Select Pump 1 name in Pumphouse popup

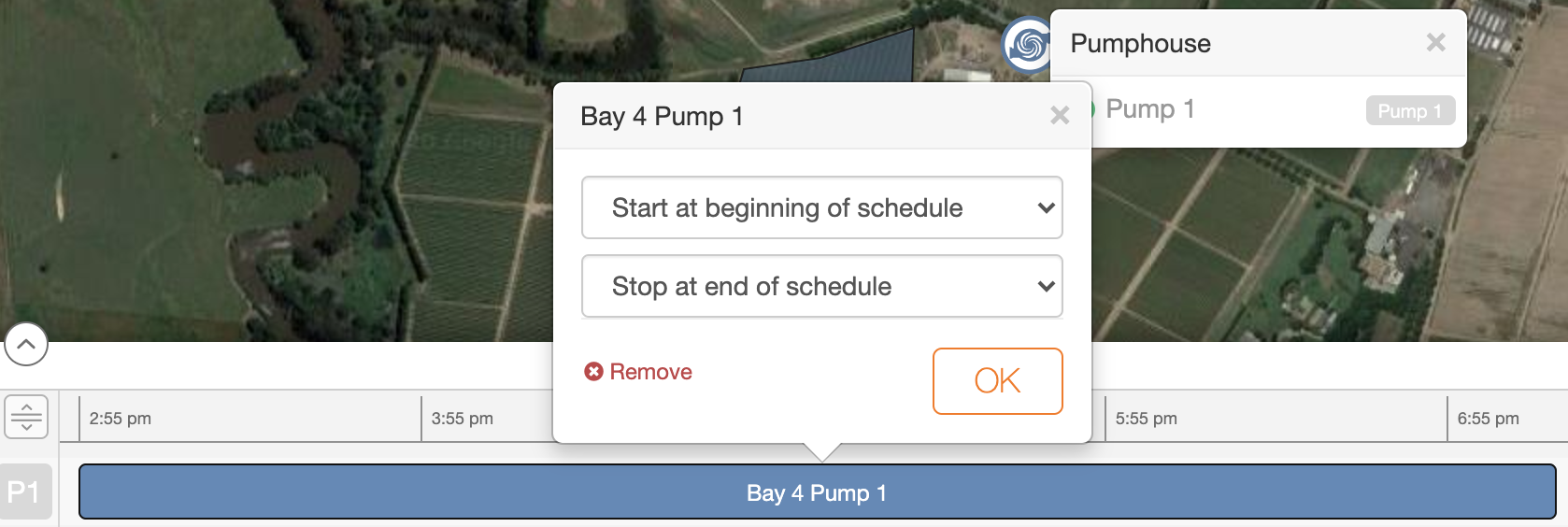coord(1149,109)
